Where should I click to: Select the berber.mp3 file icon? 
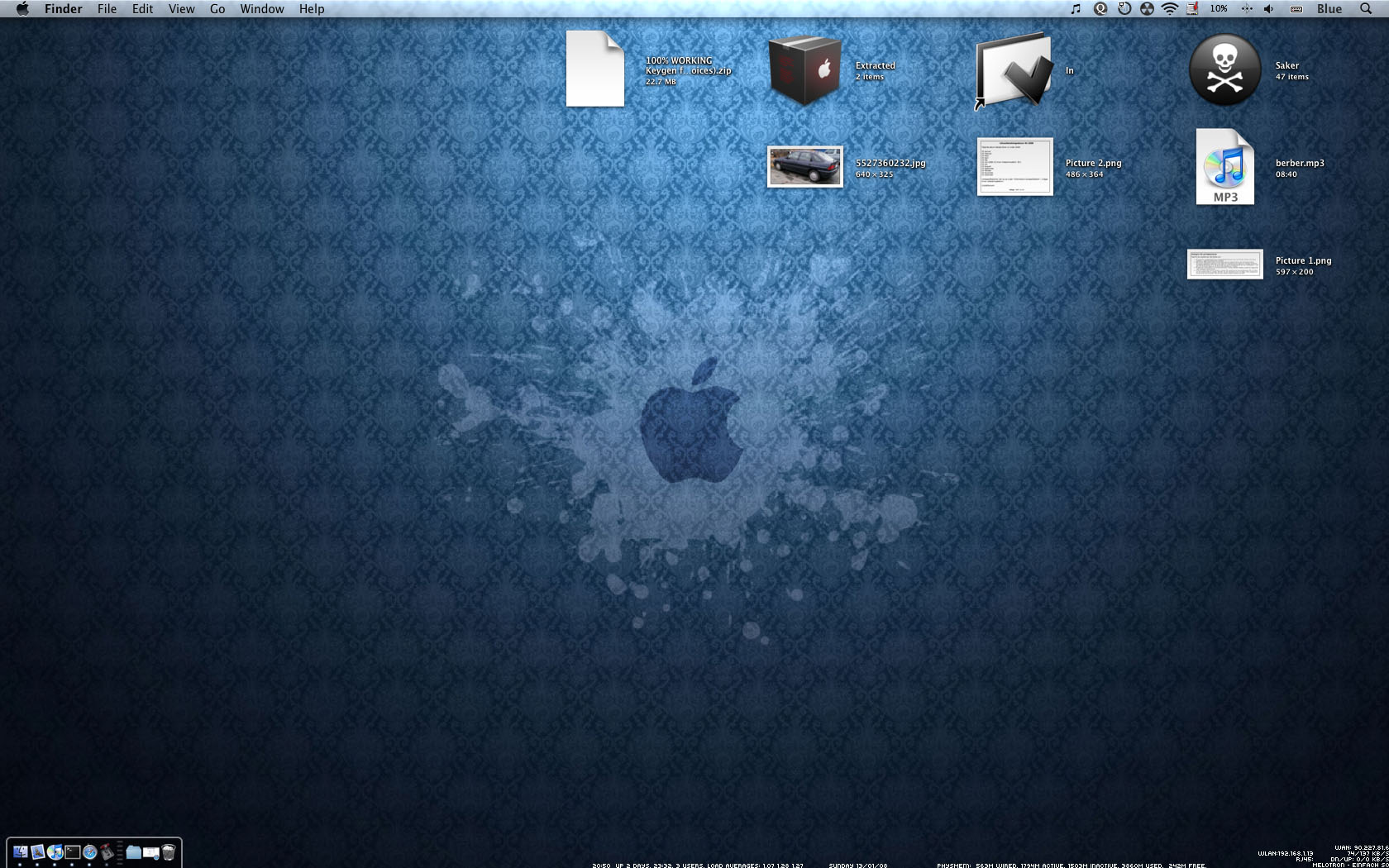(x=1225, y=167)
